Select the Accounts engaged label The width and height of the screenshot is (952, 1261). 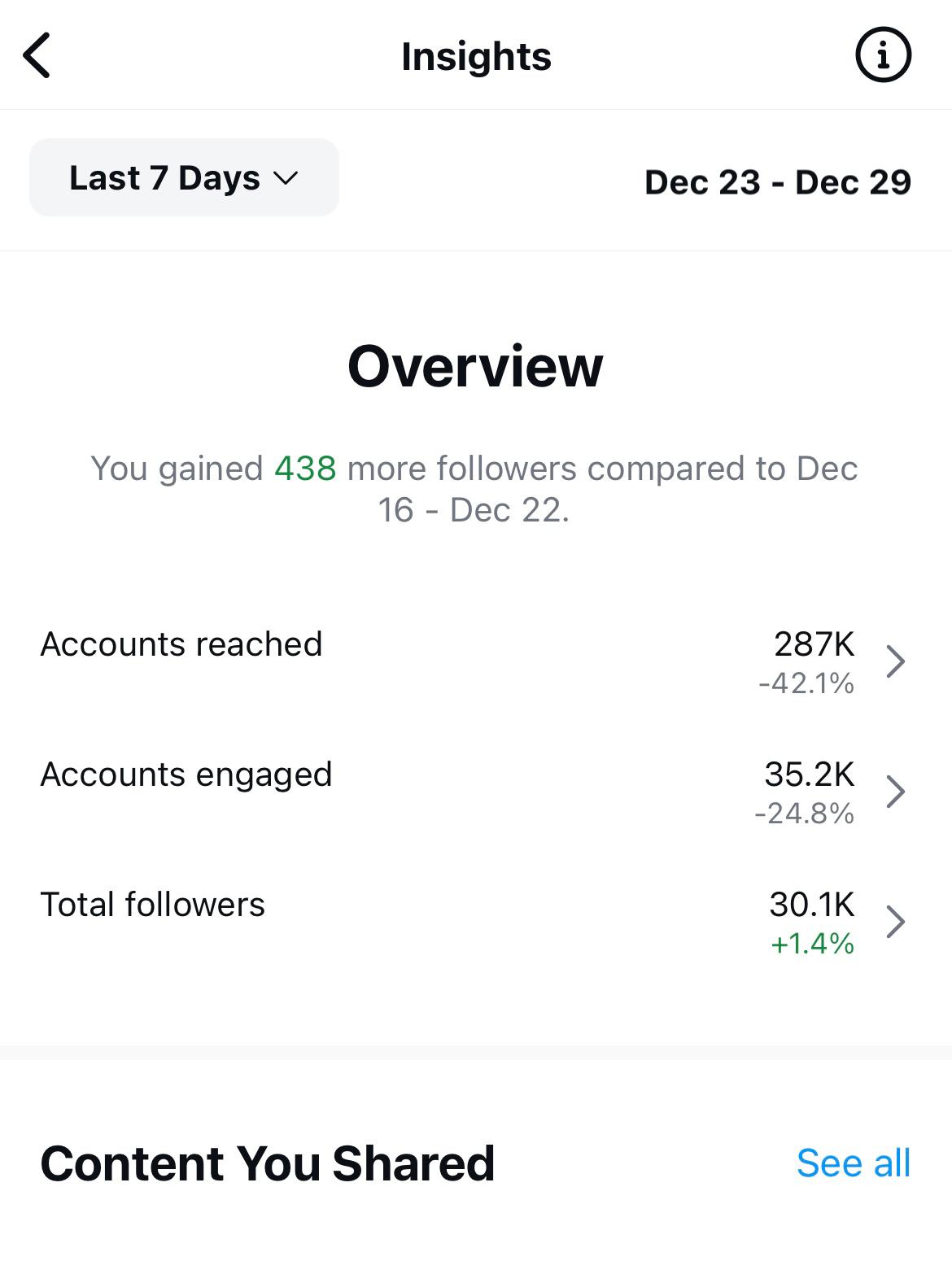pyautogui.click(x=186, y=775)
